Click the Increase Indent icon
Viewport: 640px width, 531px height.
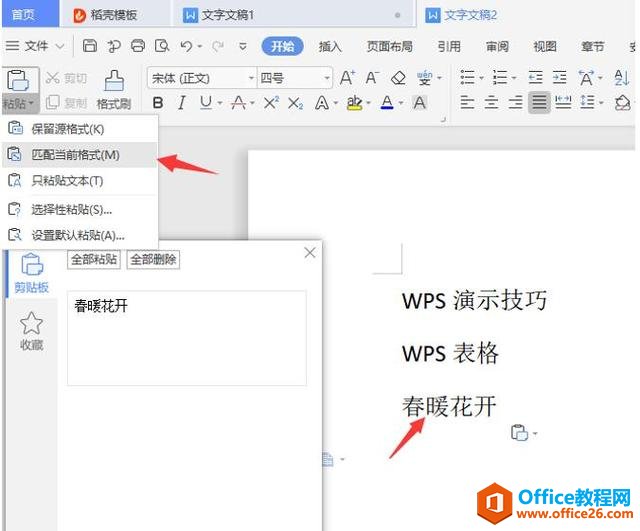559,77
